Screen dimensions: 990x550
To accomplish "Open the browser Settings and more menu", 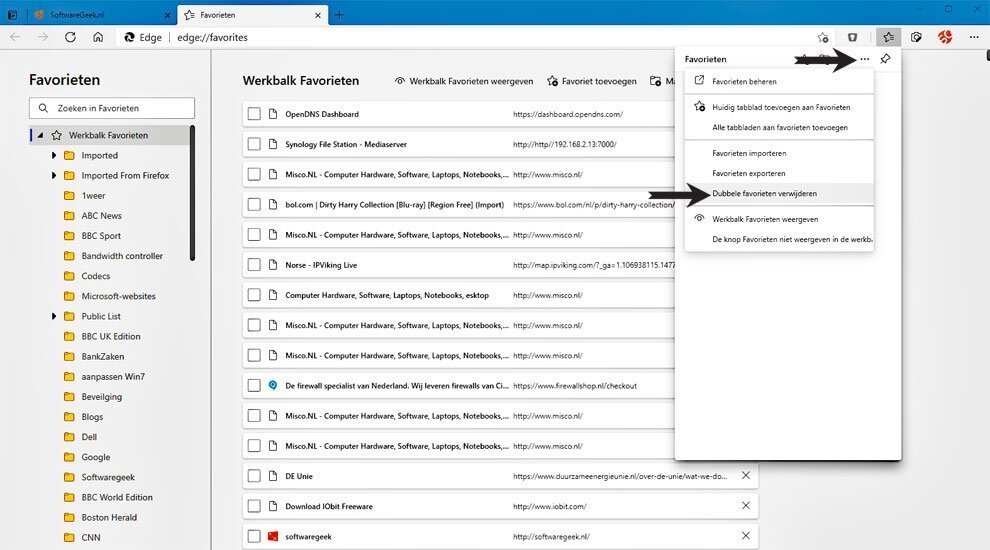I will pos(974,37).
